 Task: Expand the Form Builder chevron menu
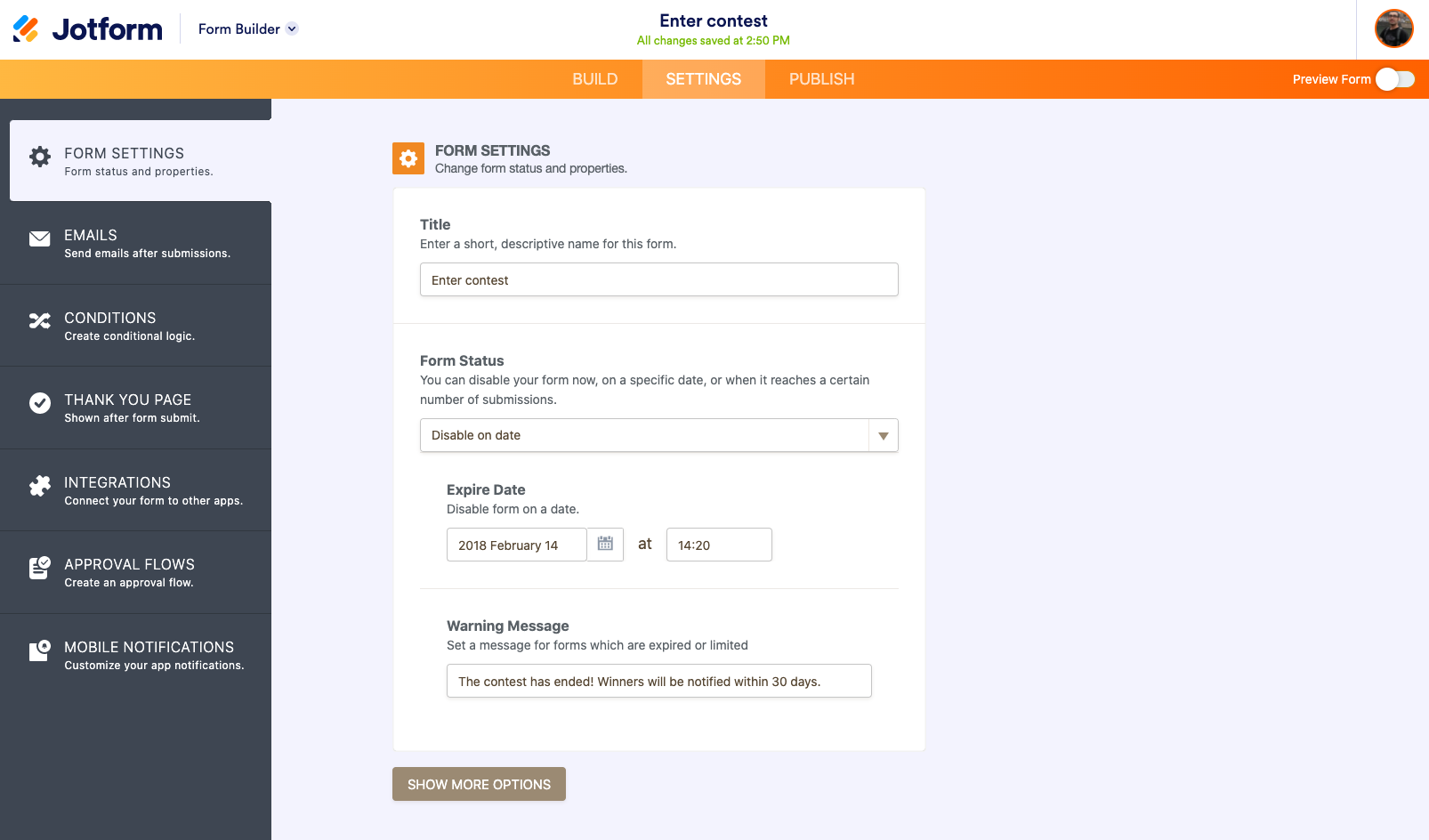(x=290, y=28)
